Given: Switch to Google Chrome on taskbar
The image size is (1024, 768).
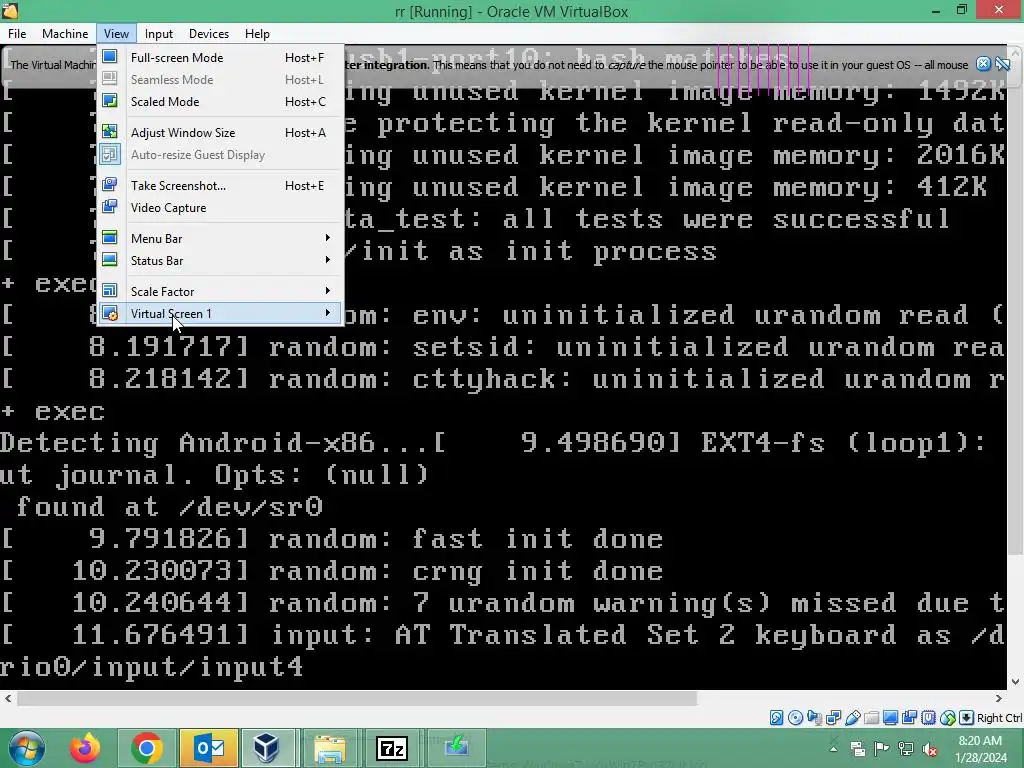Looking at the screenshot, I should (147, 748).
